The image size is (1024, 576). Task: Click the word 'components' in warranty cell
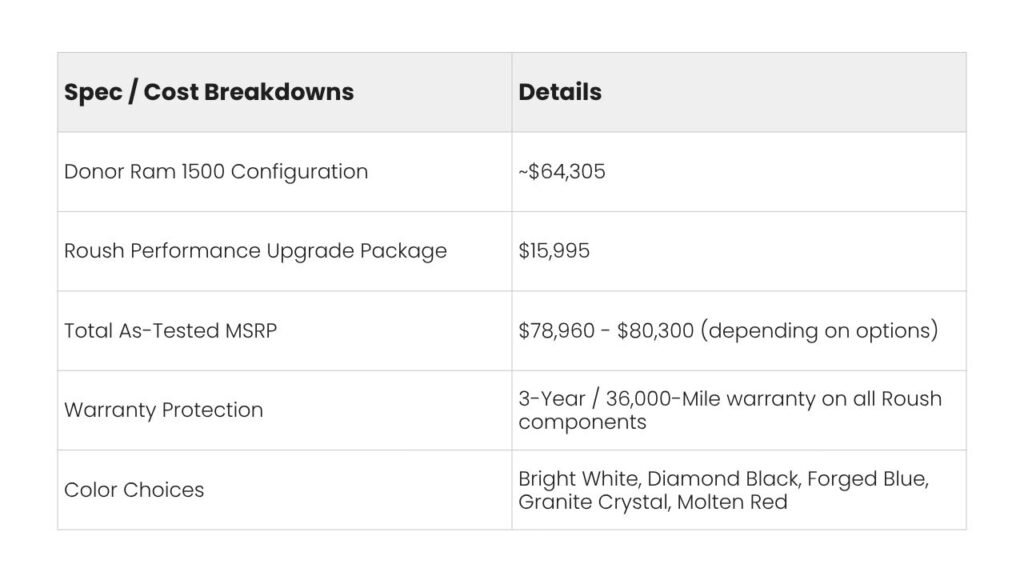pyautogui.click(x=583, y=423)
